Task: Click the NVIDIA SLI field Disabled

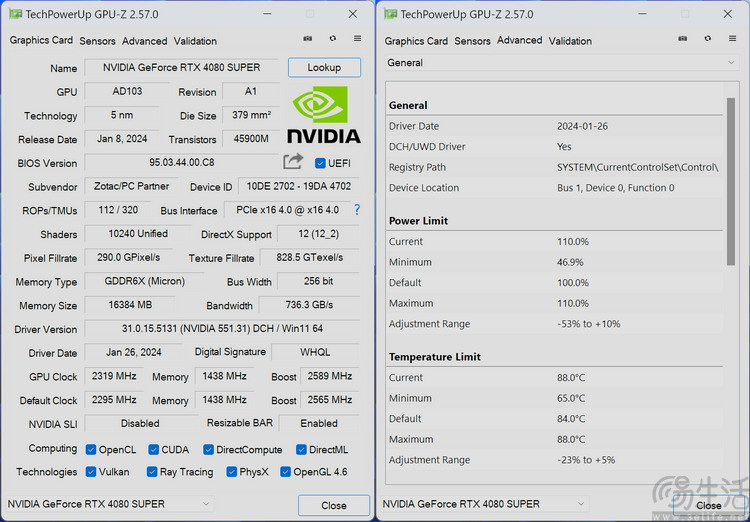Action: [x=140, y=423]
